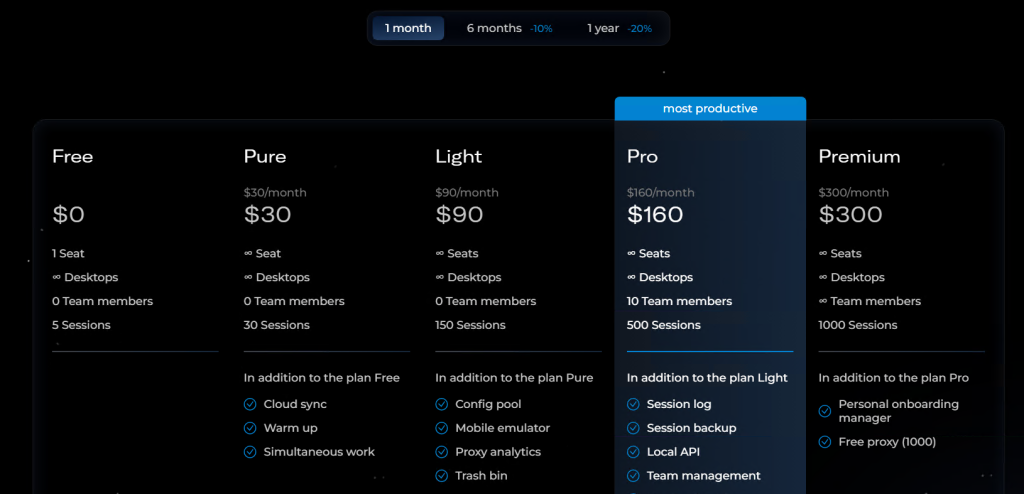Image resolution: width=1024 pixels, height=494 pixels.
Task: Click Team management checkmark icon
Action: [633, 476]
